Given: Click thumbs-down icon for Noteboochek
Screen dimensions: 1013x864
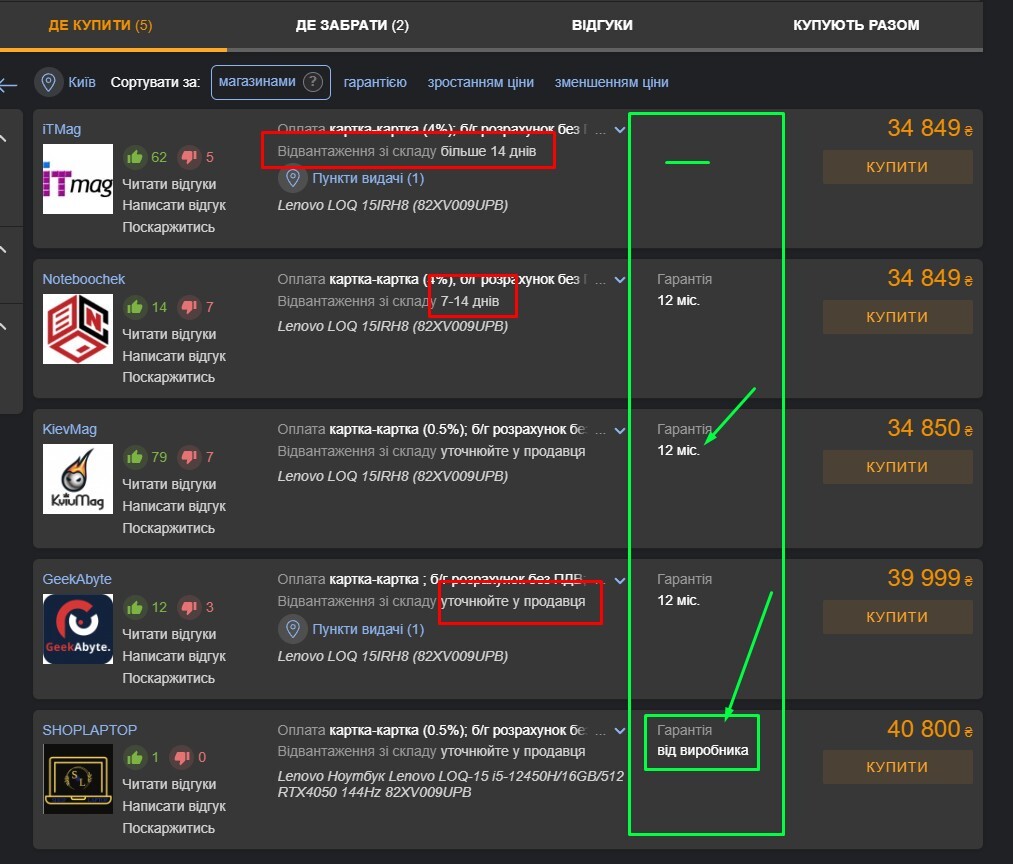Looking at the screenshot, I should (189, 307).
